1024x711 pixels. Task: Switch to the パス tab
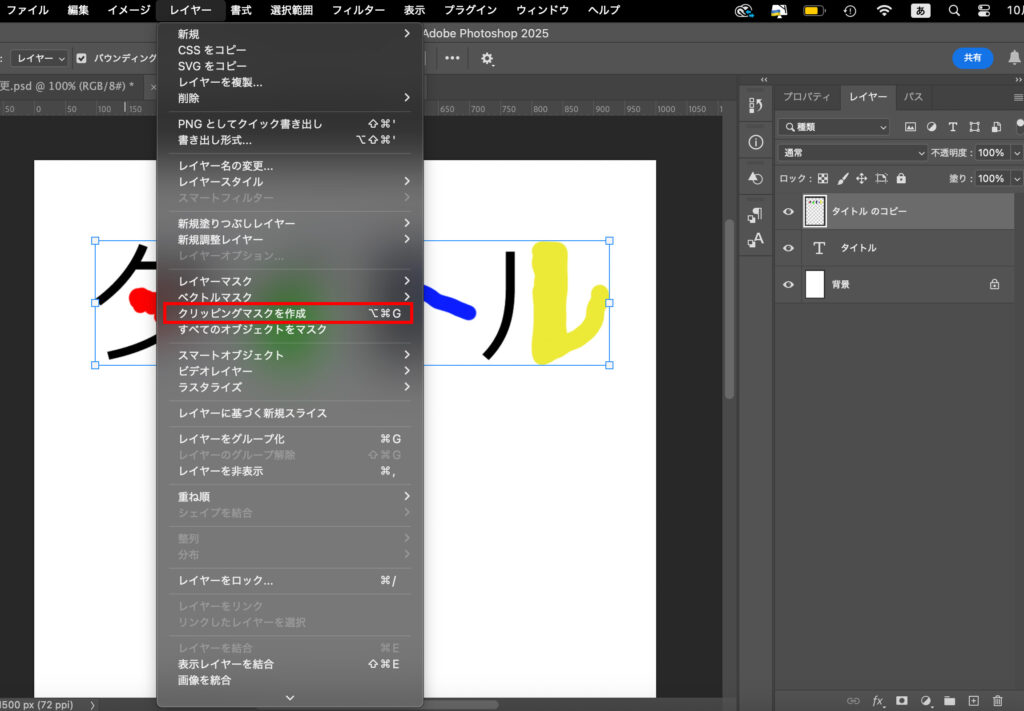tap(913, 97)
